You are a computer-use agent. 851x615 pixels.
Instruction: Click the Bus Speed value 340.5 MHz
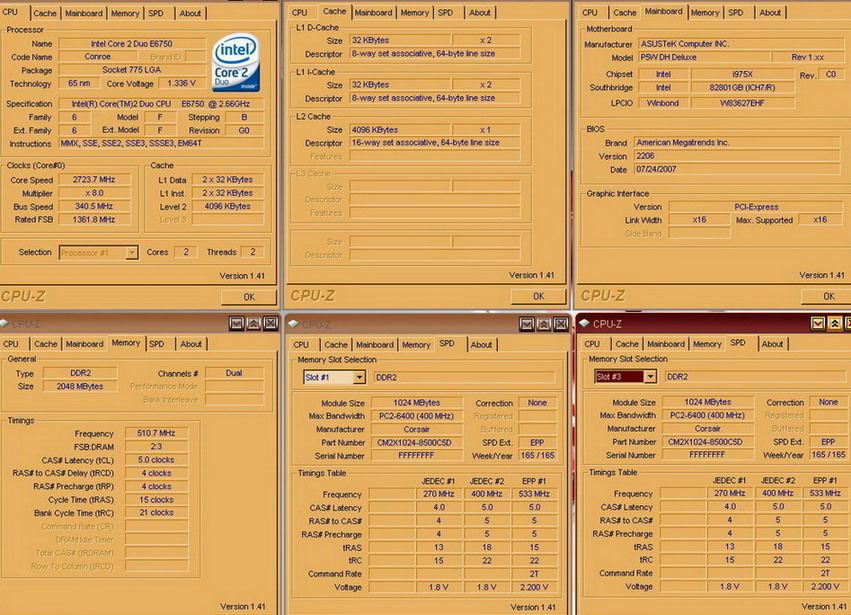94,206
